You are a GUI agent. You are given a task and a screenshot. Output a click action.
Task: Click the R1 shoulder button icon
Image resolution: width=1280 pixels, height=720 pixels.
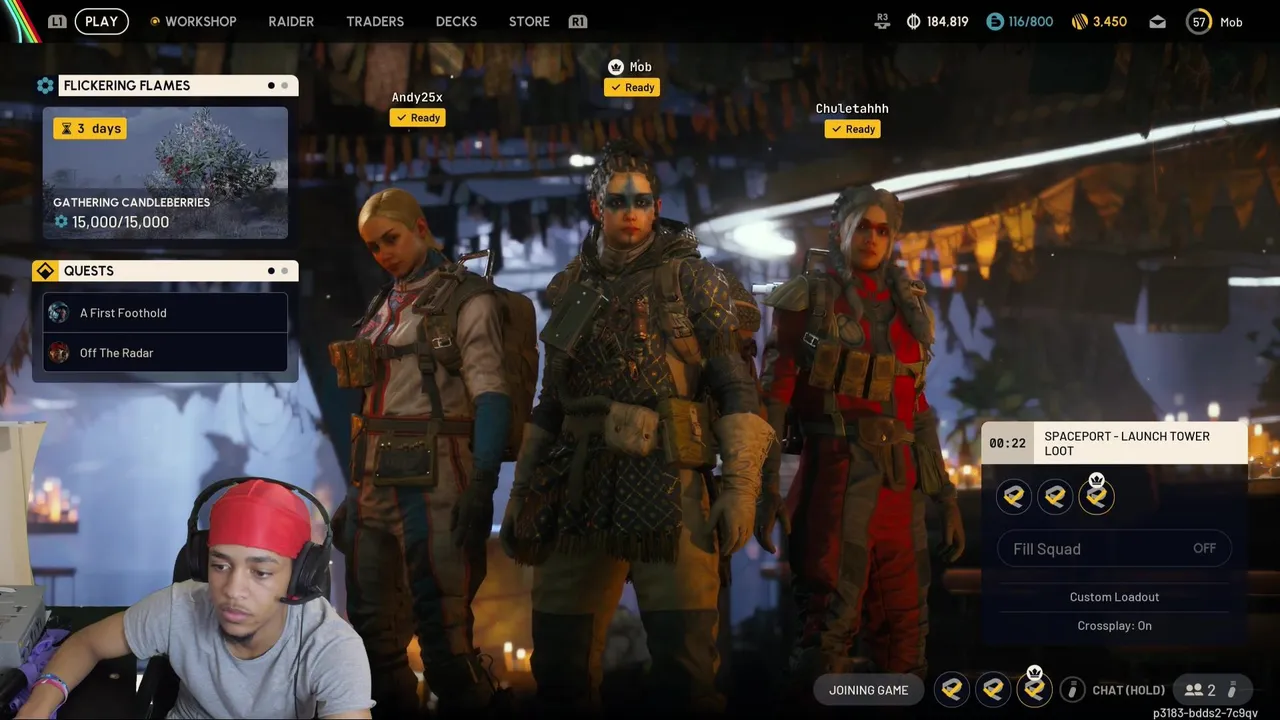577,21
